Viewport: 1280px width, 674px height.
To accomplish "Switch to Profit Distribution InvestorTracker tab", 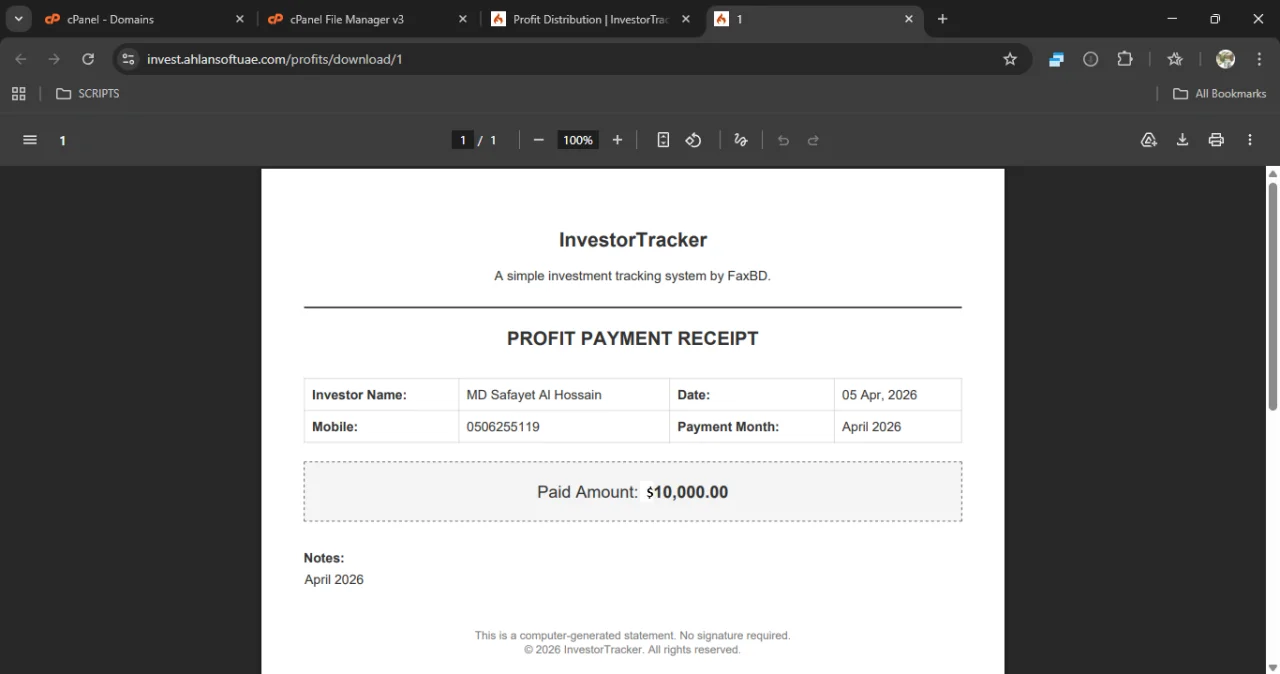I will coord(589,19).
